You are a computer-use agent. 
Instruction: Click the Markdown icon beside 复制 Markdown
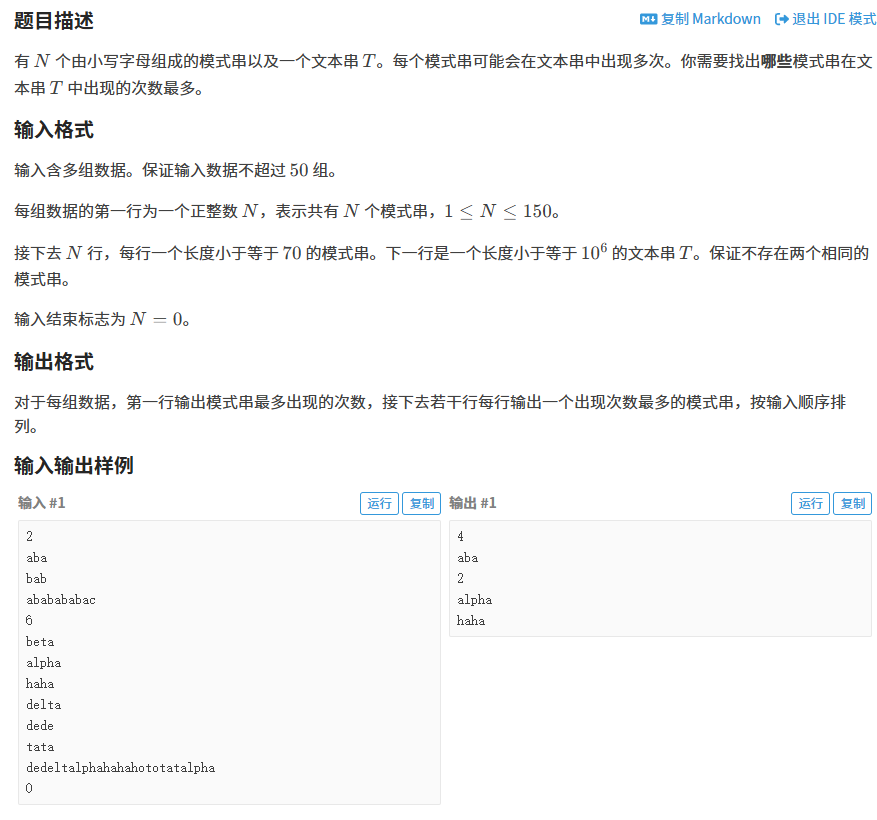648,20
